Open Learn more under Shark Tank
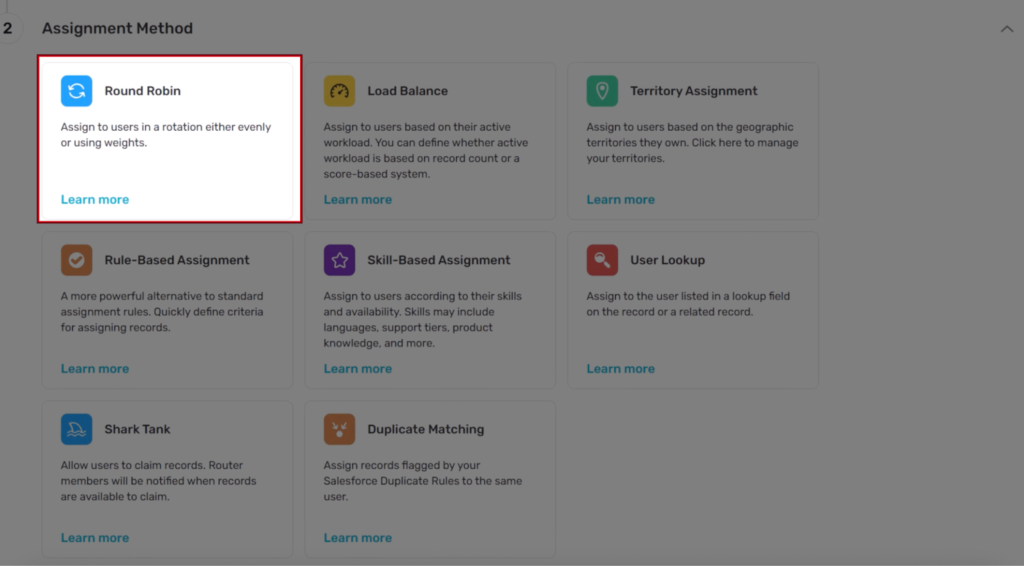This screenshot has width=1024, height=566. tap(95, 538)
